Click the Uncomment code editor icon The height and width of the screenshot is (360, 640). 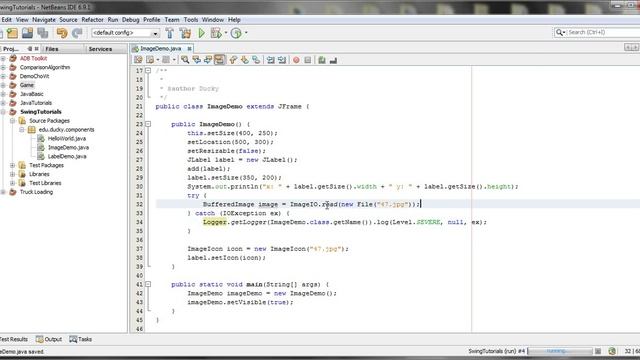point(333,60)
